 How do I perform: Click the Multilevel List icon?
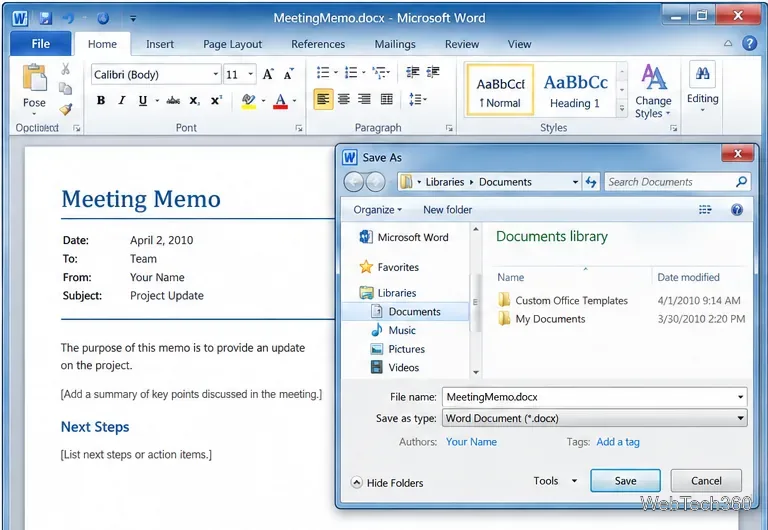[379, 72]
